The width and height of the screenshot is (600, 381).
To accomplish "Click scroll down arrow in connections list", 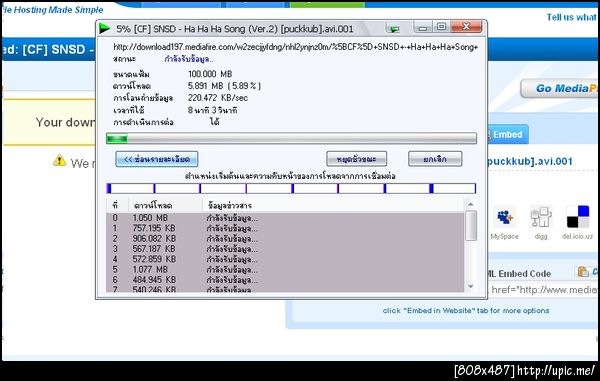I will coord(471,286).
